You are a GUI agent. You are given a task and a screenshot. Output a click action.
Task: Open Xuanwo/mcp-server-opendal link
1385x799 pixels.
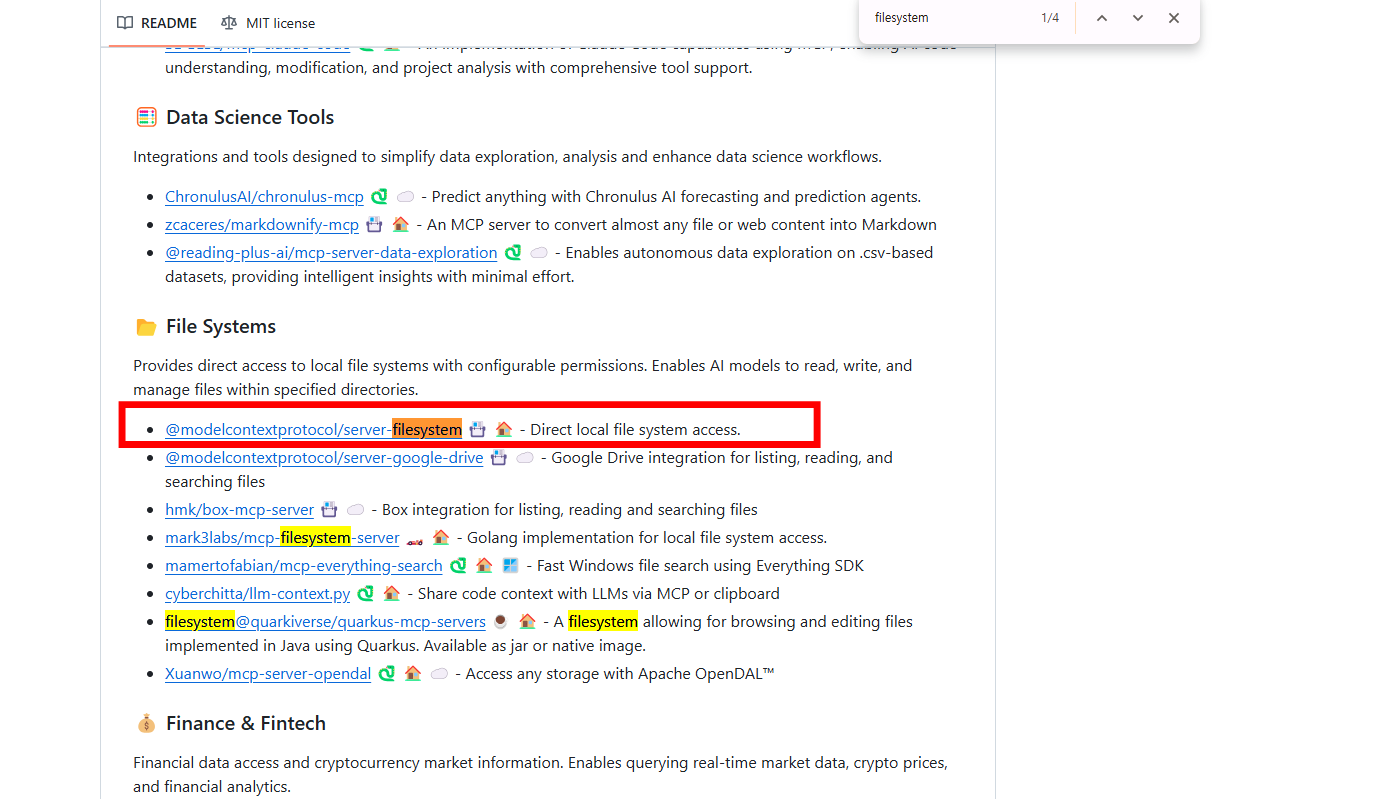coord(268,674)
